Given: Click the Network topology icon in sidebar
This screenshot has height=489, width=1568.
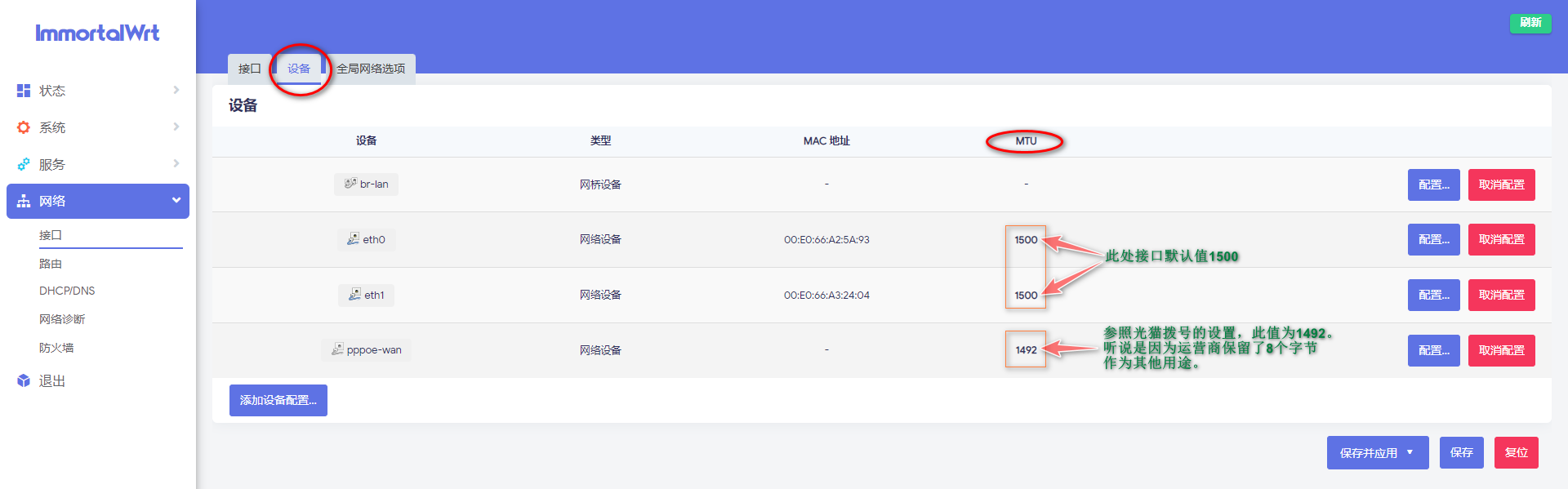Looking at the screenshot, I should tap(24, 201).
